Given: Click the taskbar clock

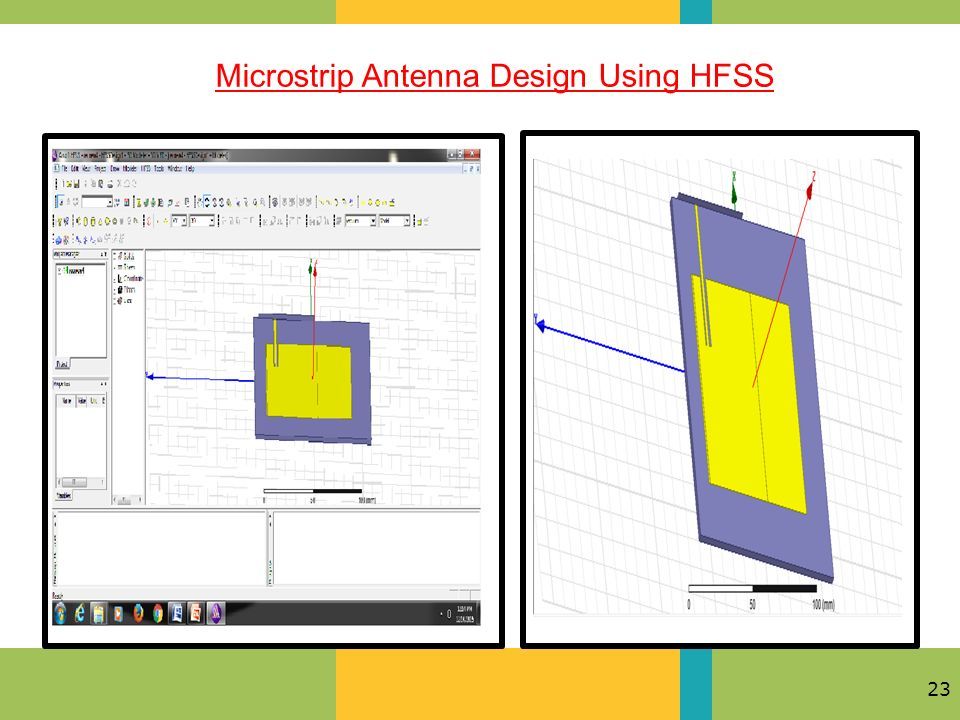Looking at the screenshot, I should pyautogui.click(x=465, y=613).
